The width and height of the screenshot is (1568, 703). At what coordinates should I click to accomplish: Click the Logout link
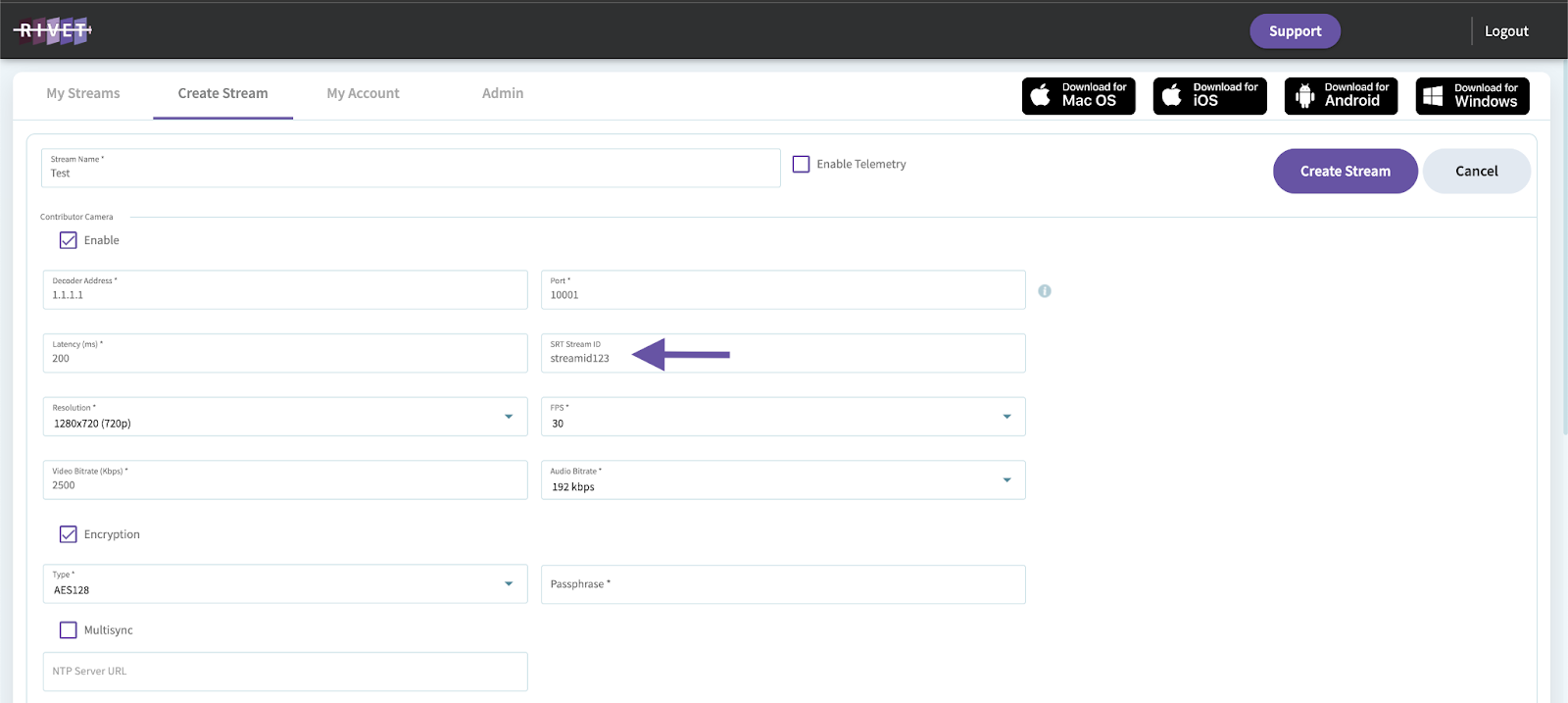click(x=1506, y=31)
